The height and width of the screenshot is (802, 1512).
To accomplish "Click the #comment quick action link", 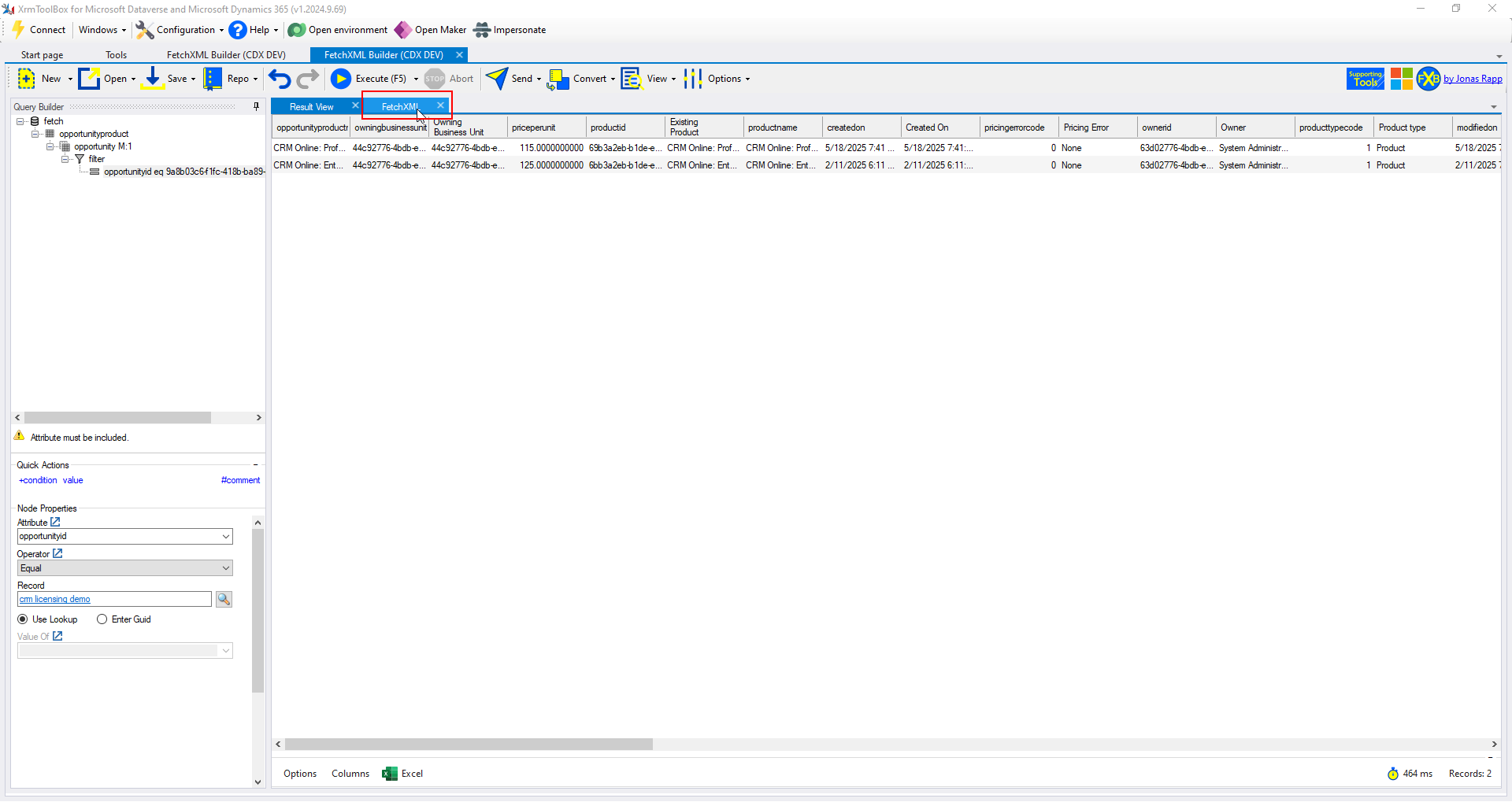I will tap(240, 480).
